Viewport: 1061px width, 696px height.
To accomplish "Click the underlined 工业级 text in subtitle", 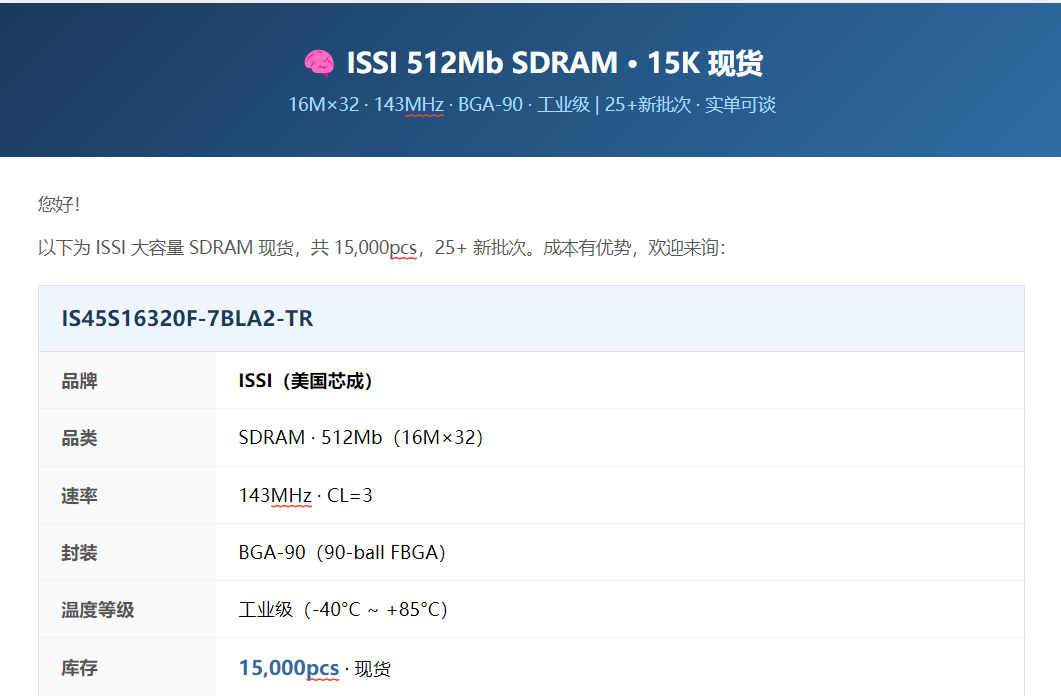I will 563,105.
